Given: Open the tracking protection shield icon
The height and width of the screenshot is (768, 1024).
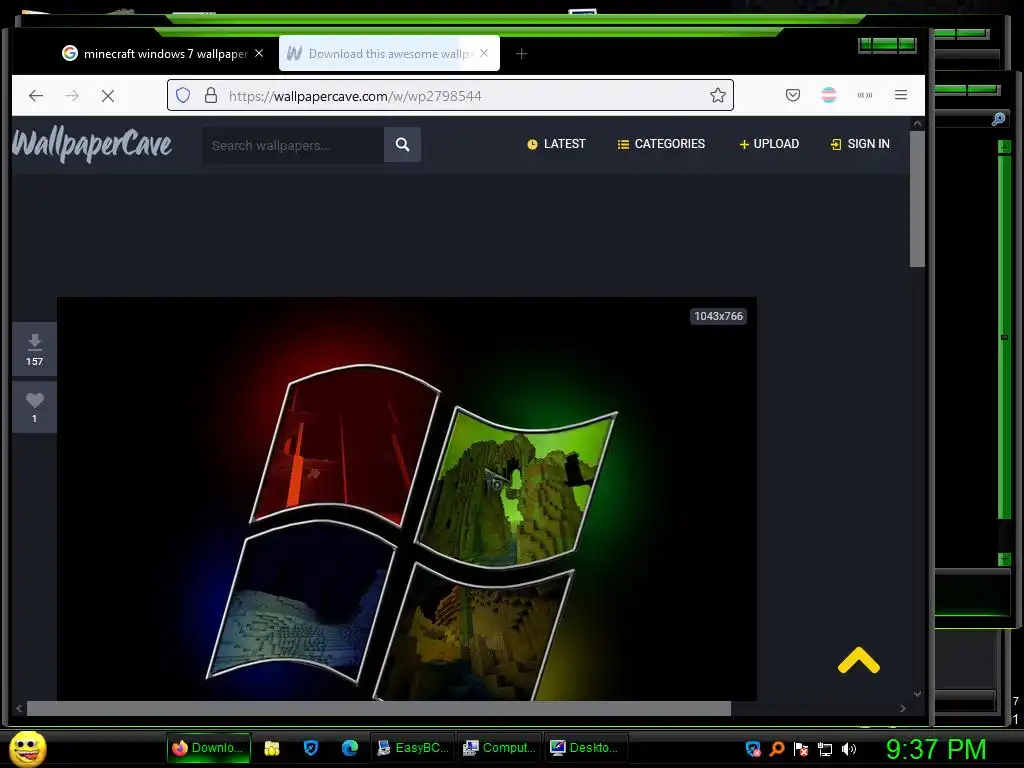Looking at the screenshot, I should pyautogui.click(x=183, y=95).
